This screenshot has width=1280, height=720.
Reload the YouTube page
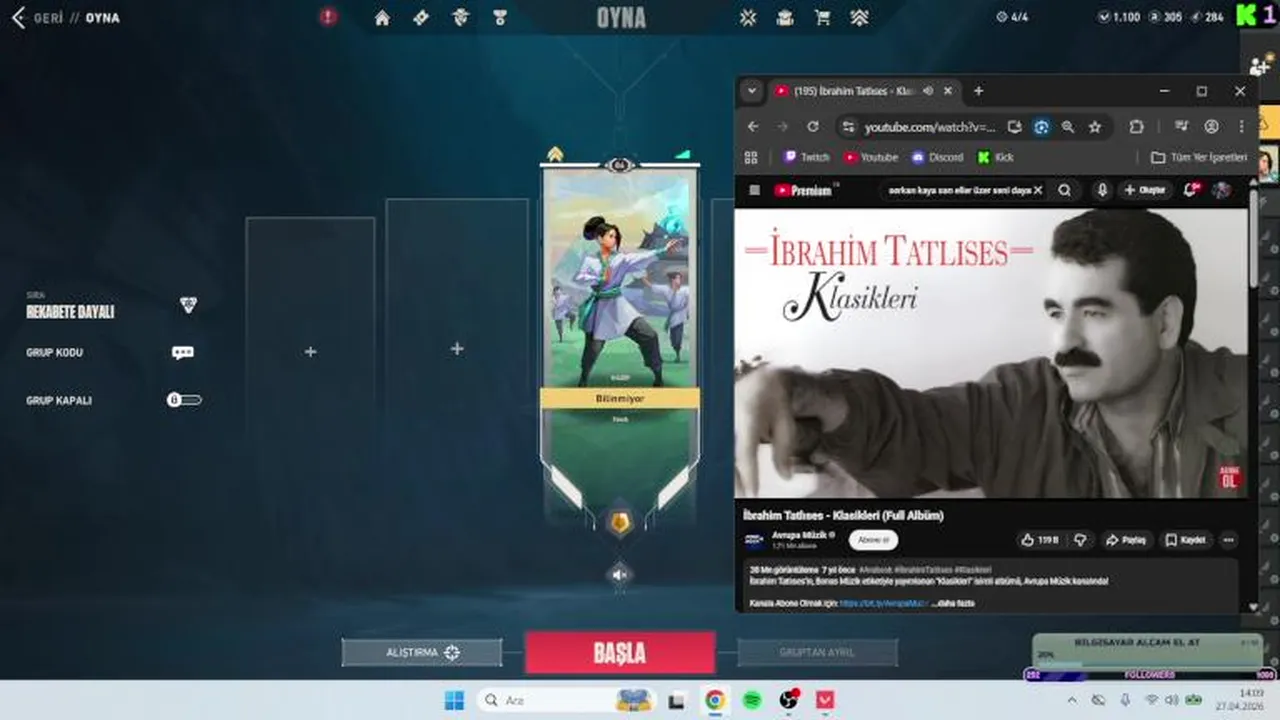coord(813,127)
